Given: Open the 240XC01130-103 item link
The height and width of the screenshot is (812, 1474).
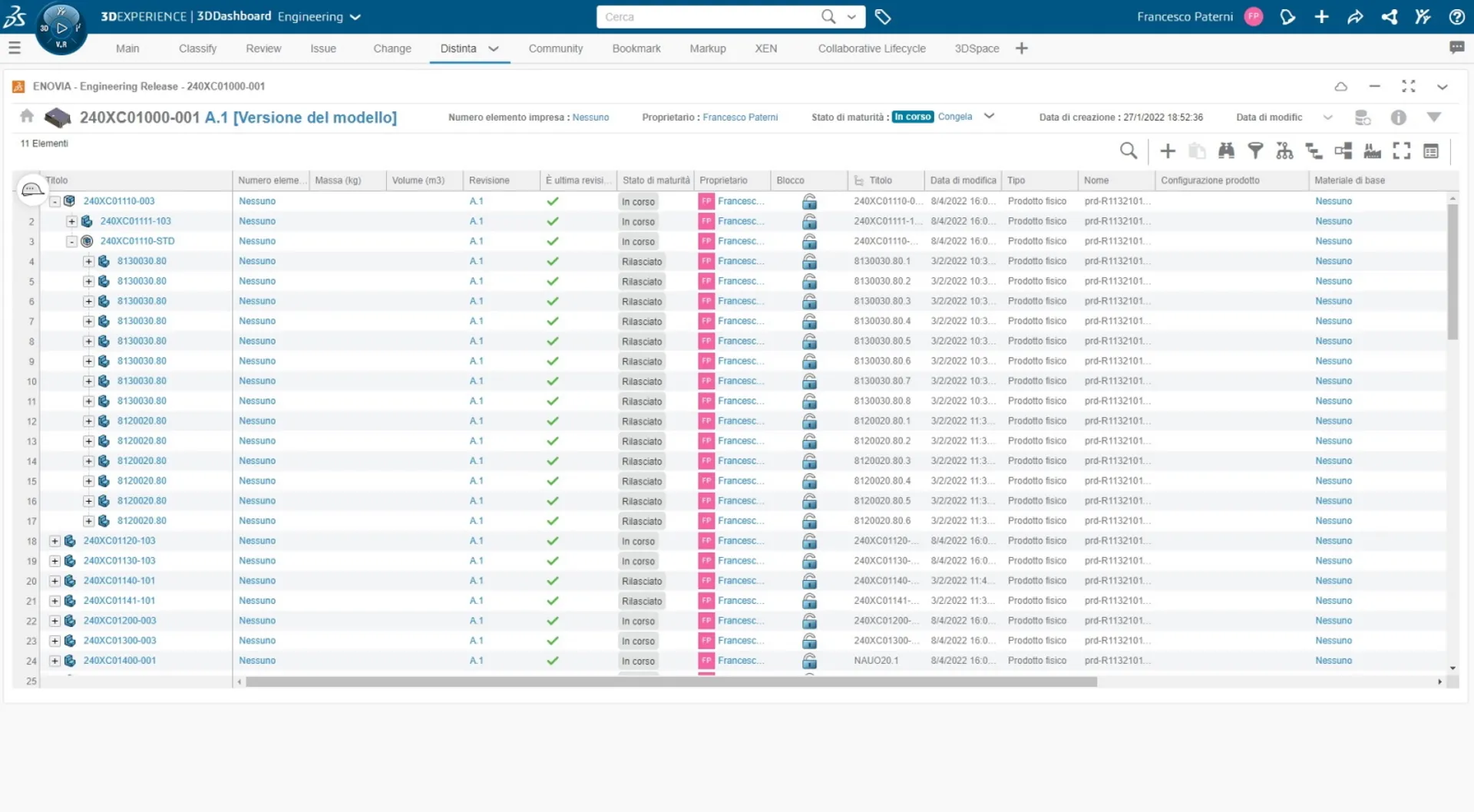Looking at the screenshot, I should 119,561.
